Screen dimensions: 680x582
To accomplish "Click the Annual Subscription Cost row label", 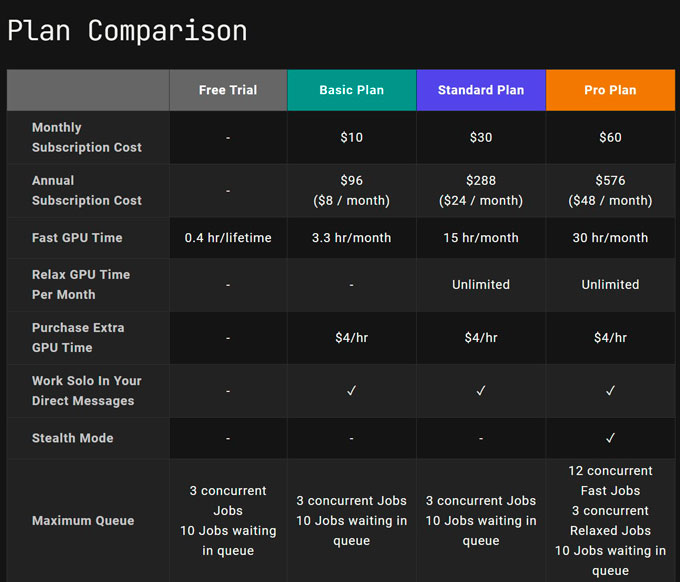I will click(87, 190).
